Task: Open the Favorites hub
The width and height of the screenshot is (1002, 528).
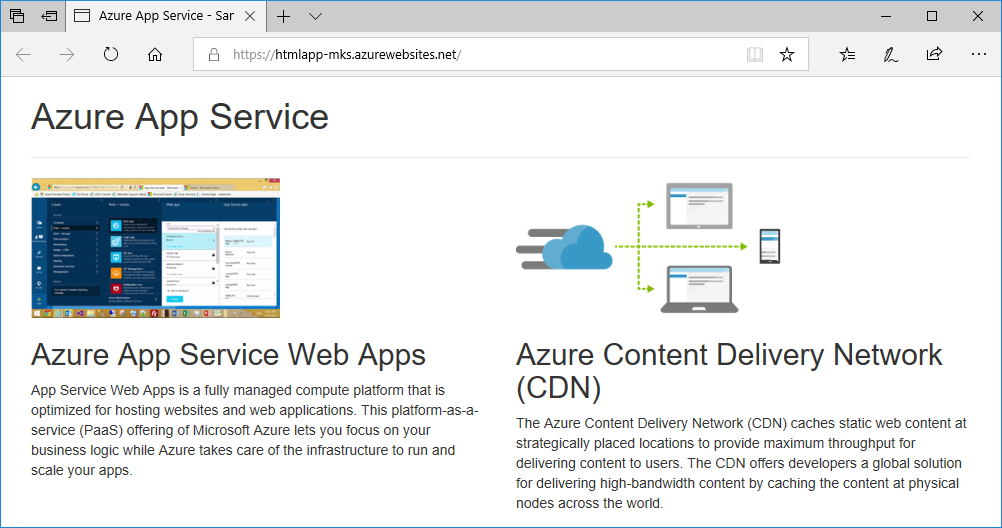Action: point(847,54)
